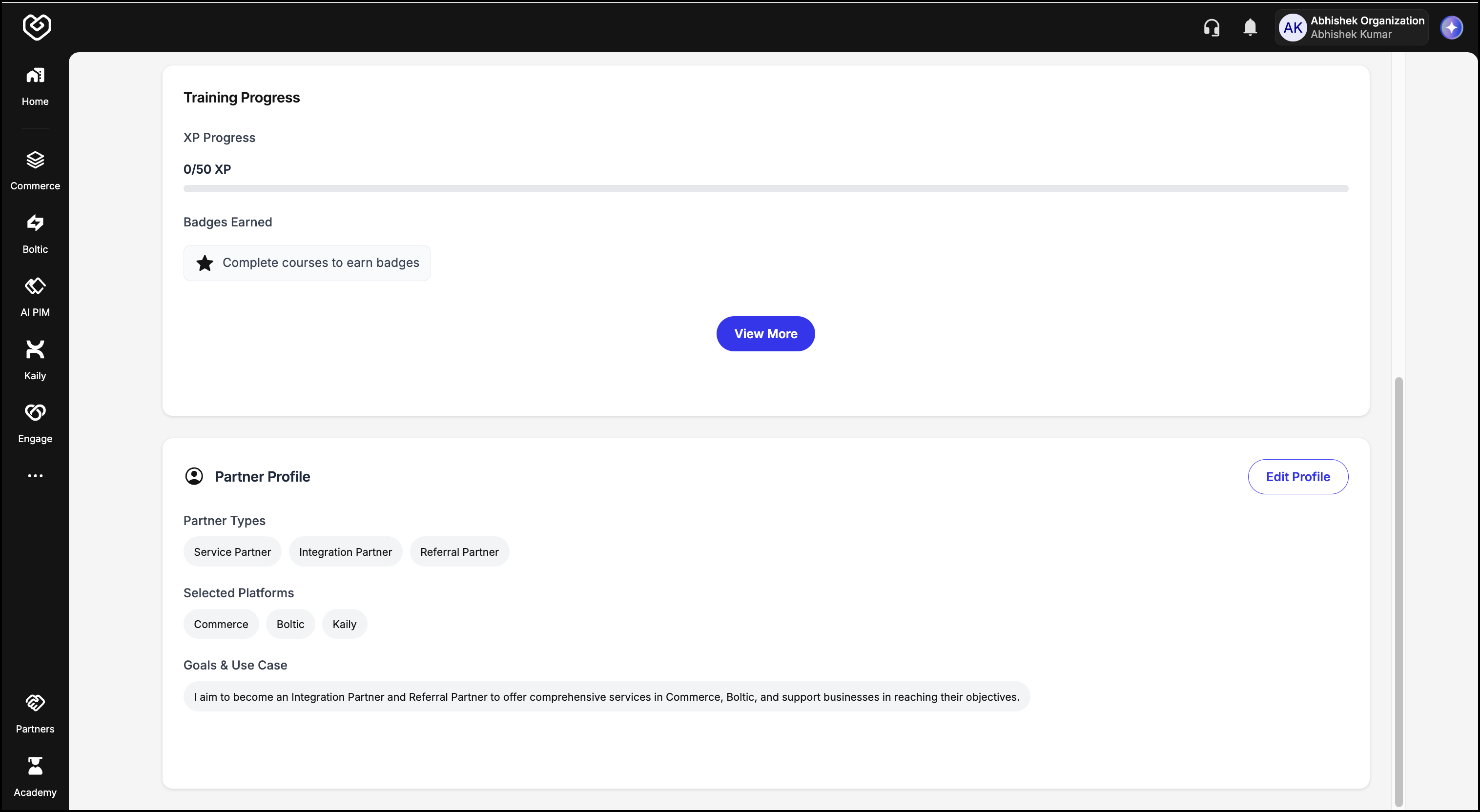Click the Integration Partner chip
The height and width of the screenshot is (812, 1480).
point(345,552)
